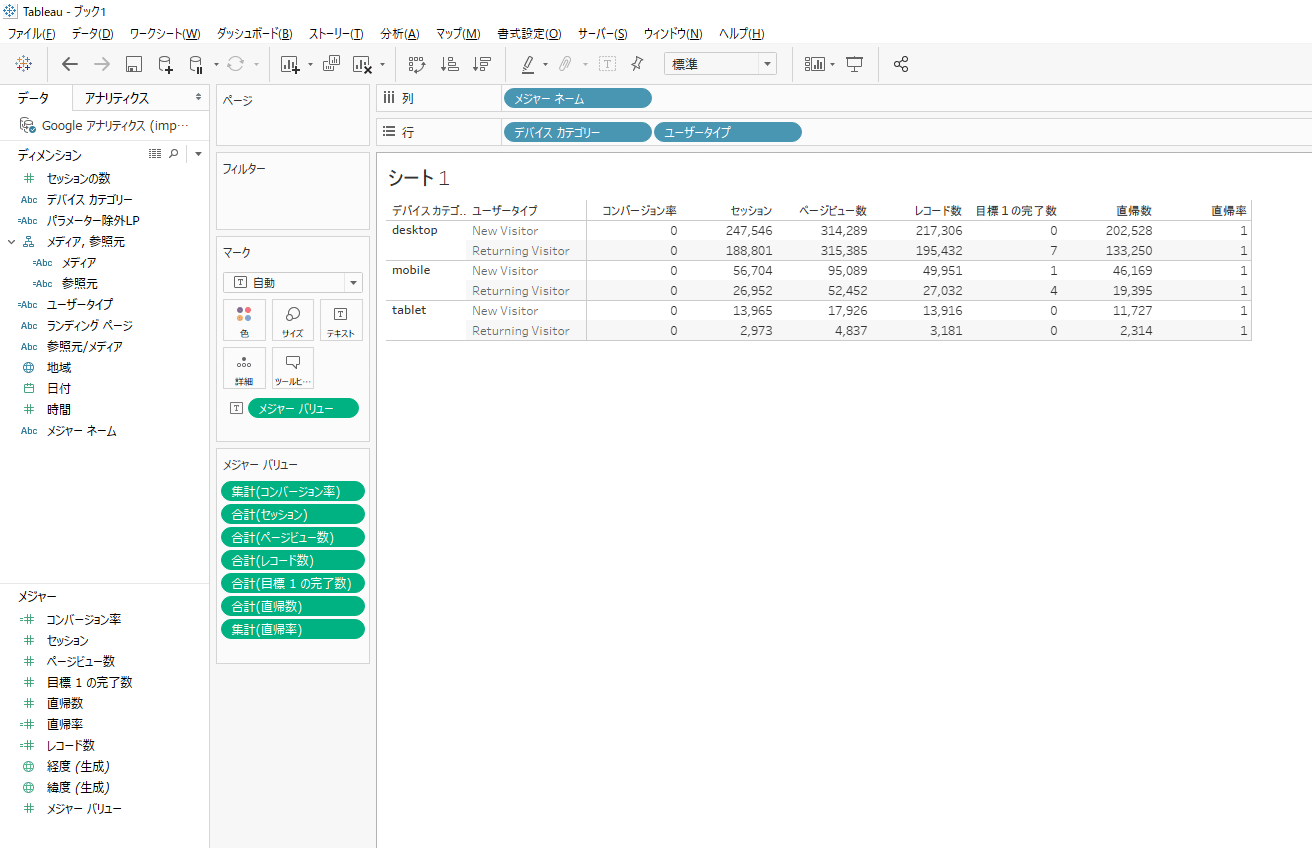Click the Tableau start page logo icon
1312x848 pixels.
point(24,64)
